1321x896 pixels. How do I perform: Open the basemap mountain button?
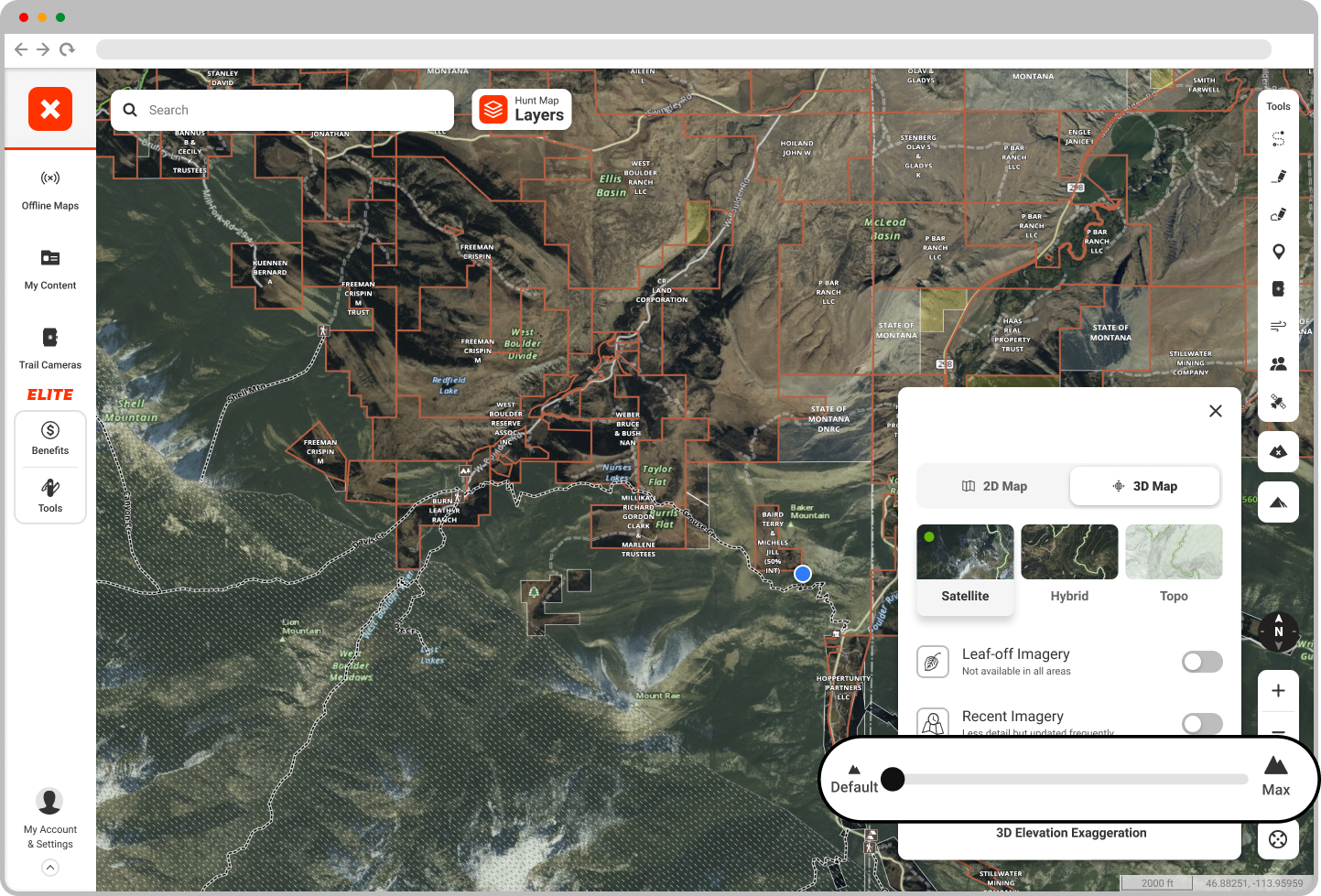click(x=1279, y=502)
